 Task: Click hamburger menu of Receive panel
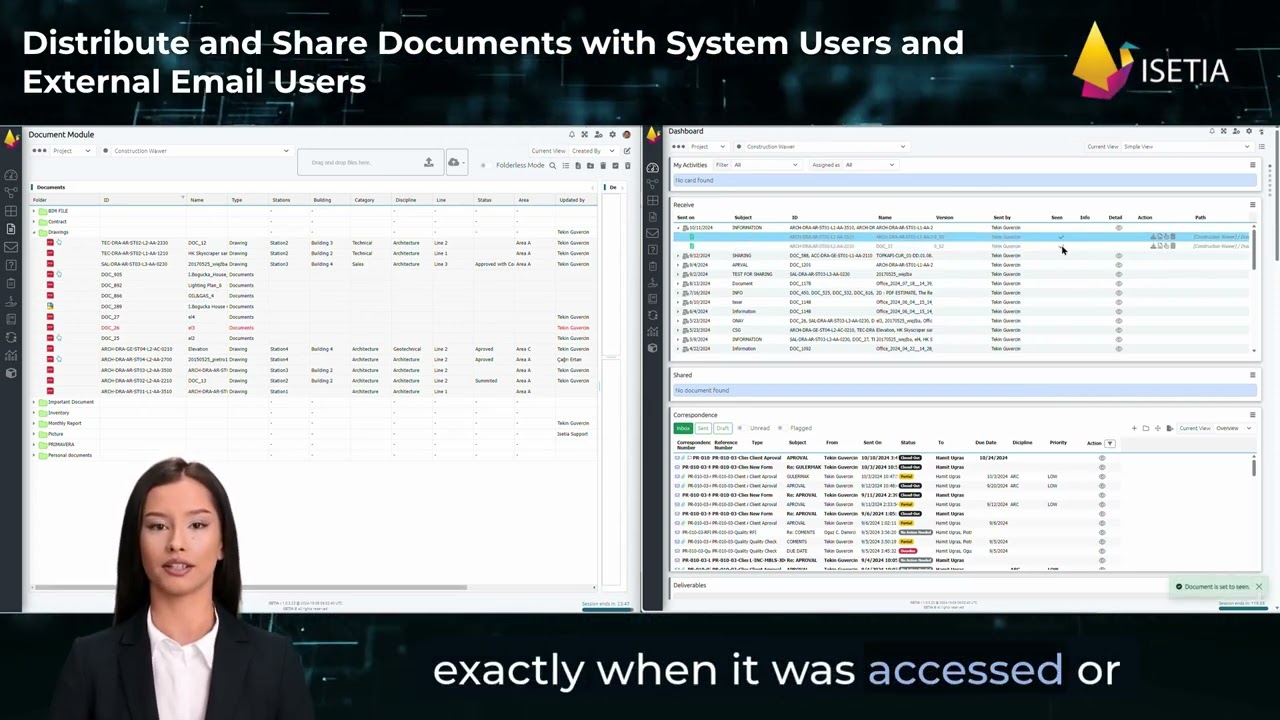pos(1253,205)
